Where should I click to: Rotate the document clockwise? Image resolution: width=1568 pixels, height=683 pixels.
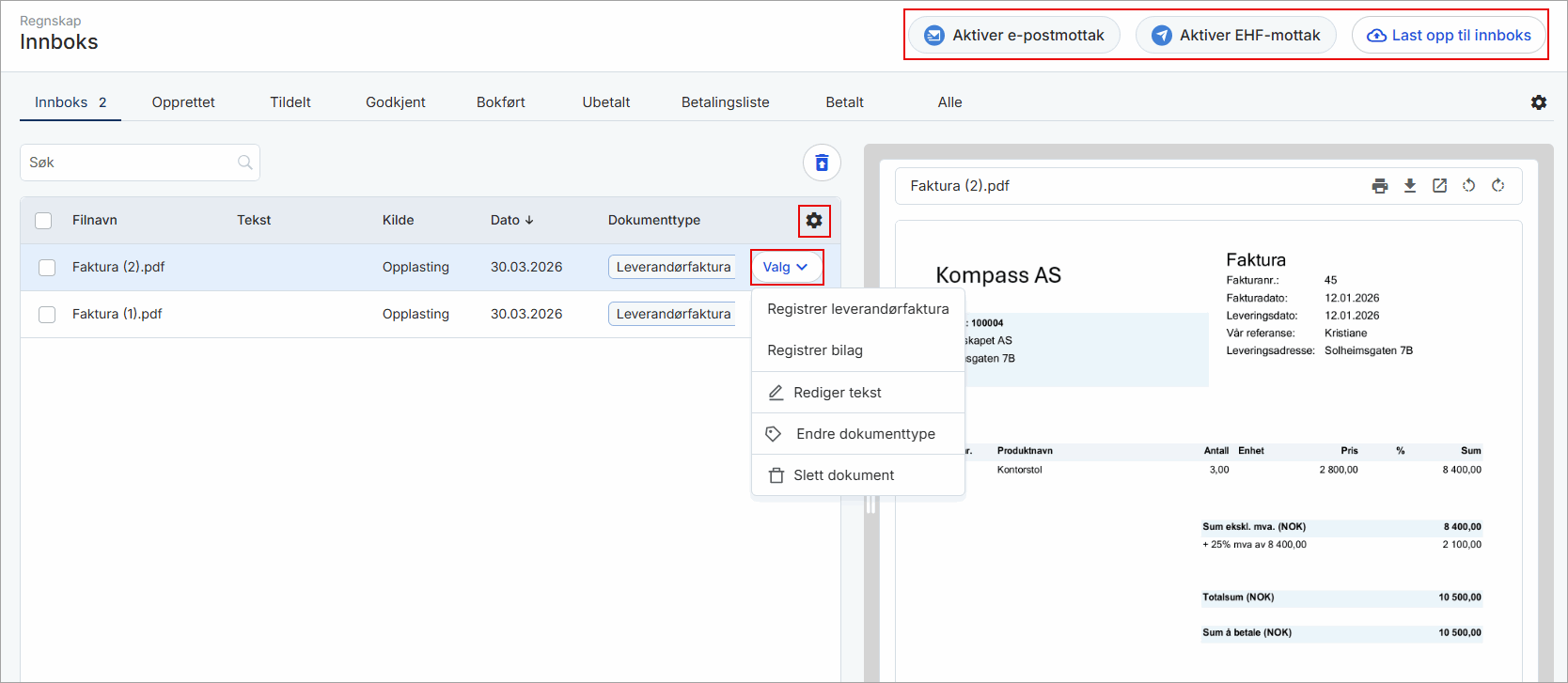click(x=1498, y=186)
